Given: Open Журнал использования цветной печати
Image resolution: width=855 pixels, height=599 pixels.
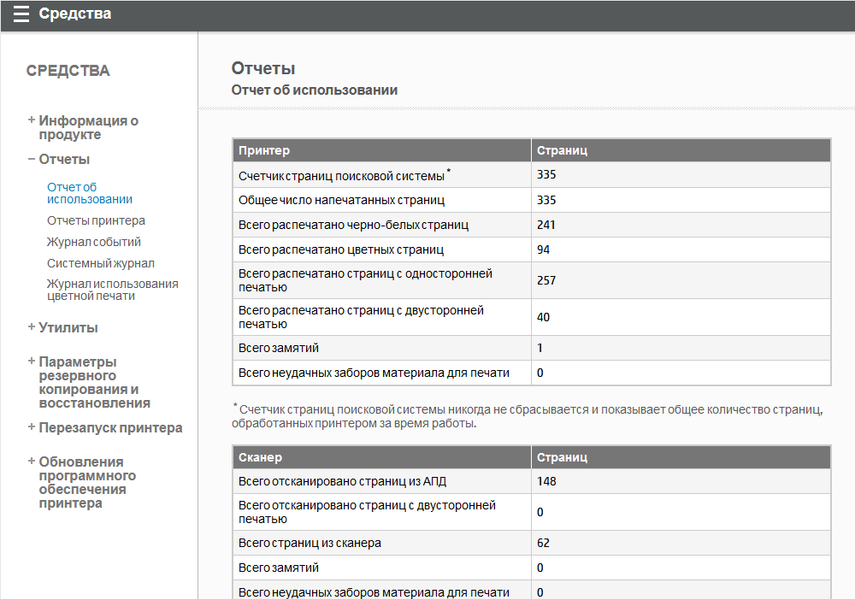Looking at the screenshot, I should click(x=112, y=289).
